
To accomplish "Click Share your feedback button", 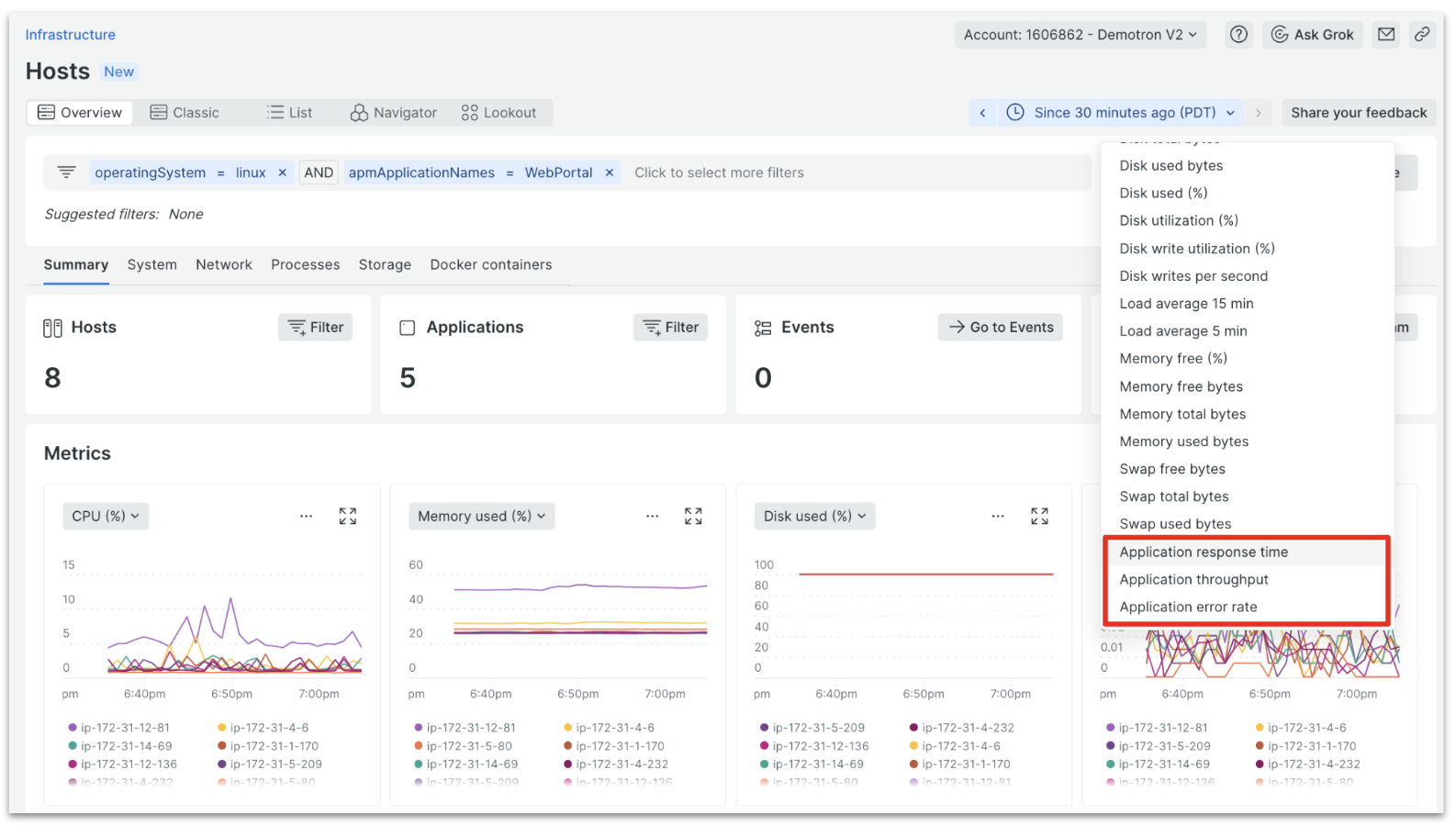I will [x=1359, y=113].
